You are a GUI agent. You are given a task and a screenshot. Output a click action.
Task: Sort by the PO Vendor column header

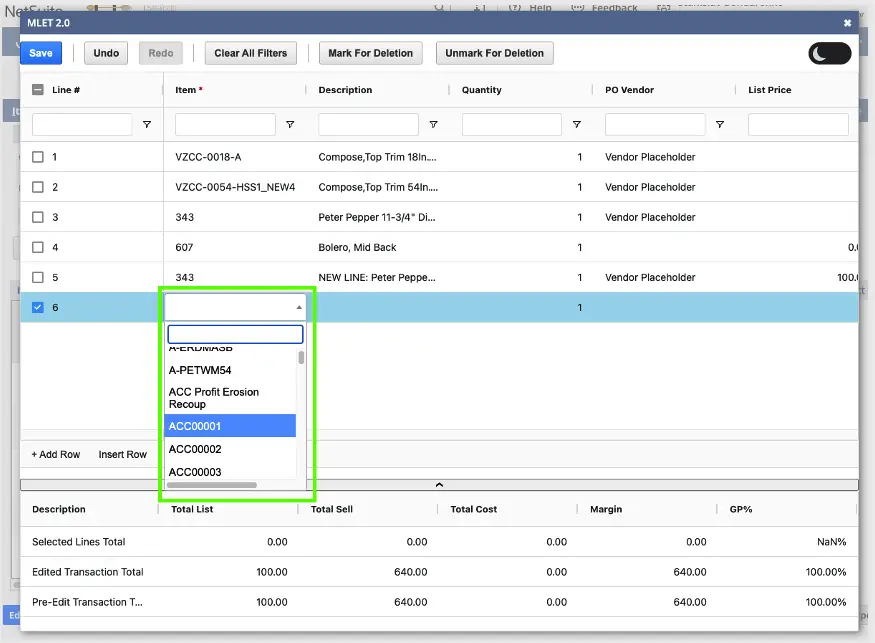coord(629,90)
